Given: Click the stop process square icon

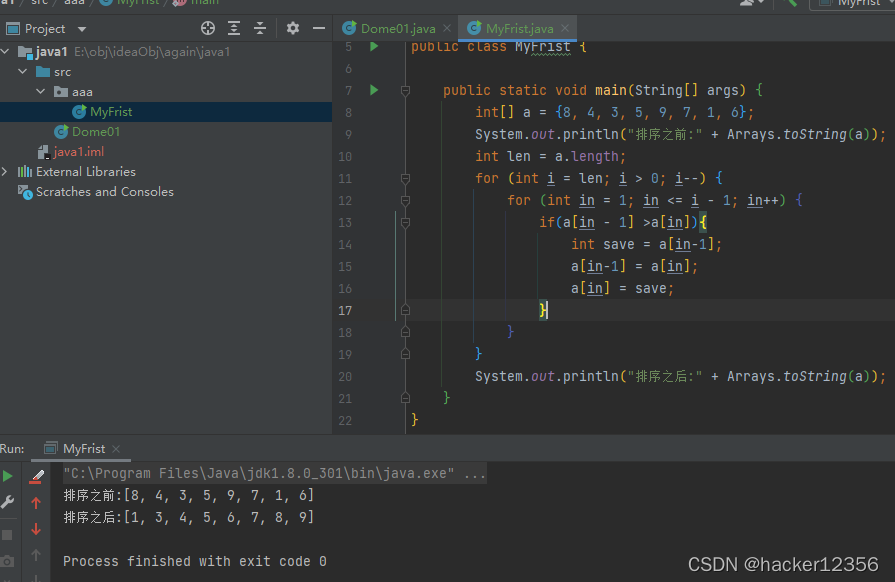Looking at the screenshot, I should pyautogui.click(x=7, y=535).
